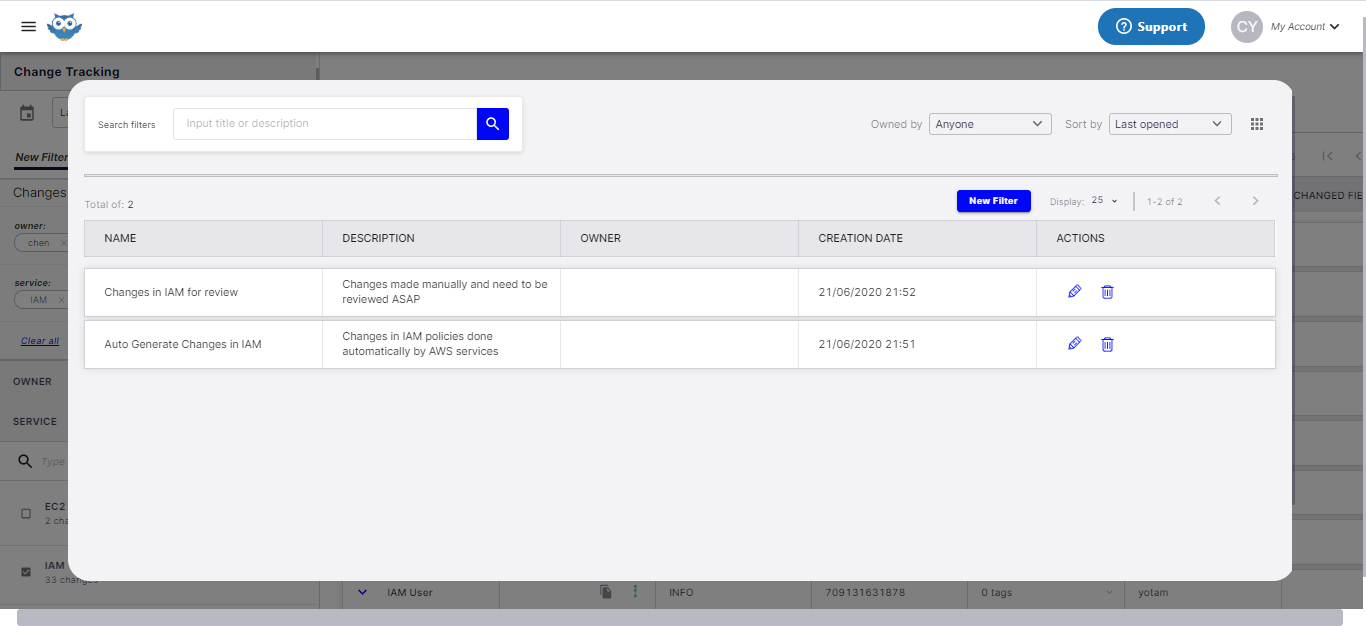Screen dimensions: 1366x626
Task: Expand the My Account menu
Action: (1304, 27)
